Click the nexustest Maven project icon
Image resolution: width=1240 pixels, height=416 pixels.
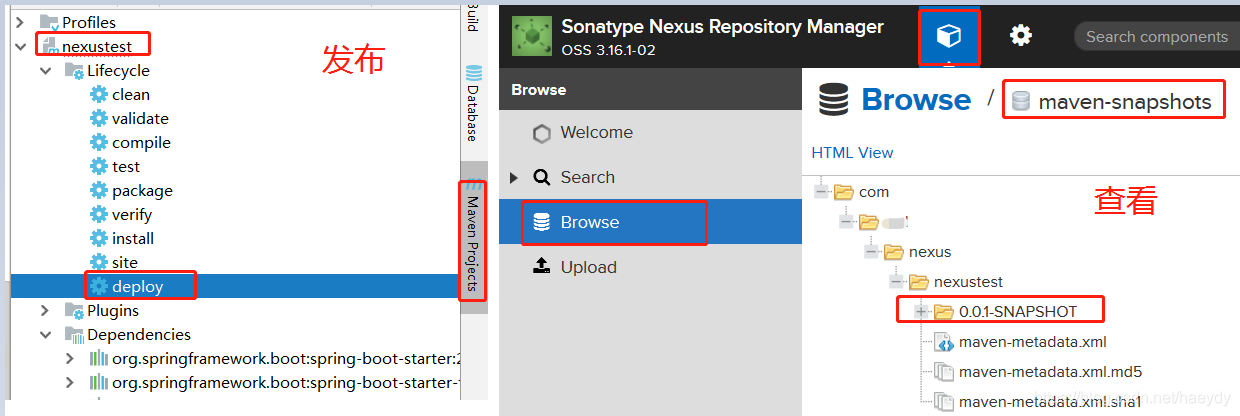point(49,46)
